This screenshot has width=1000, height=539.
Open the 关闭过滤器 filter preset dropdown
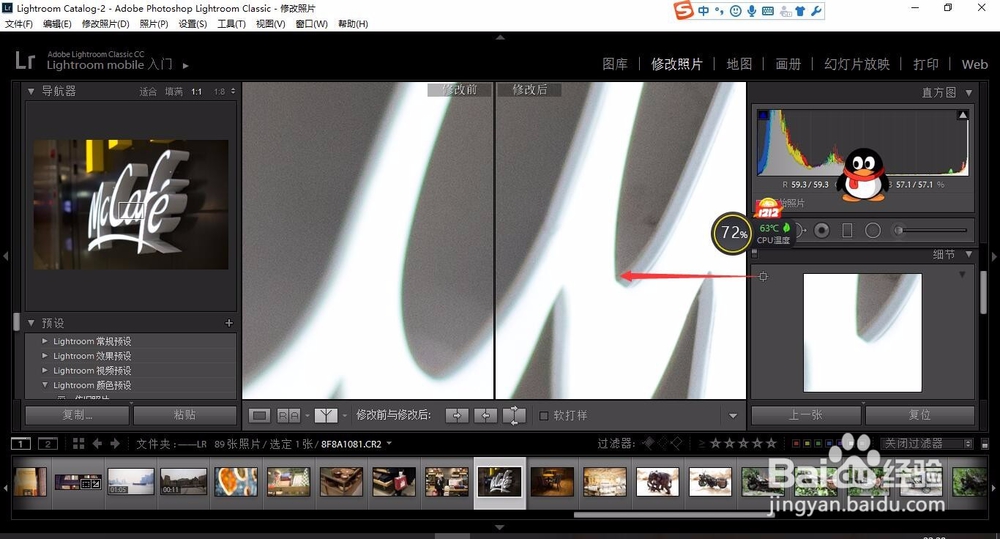(927, 443)
